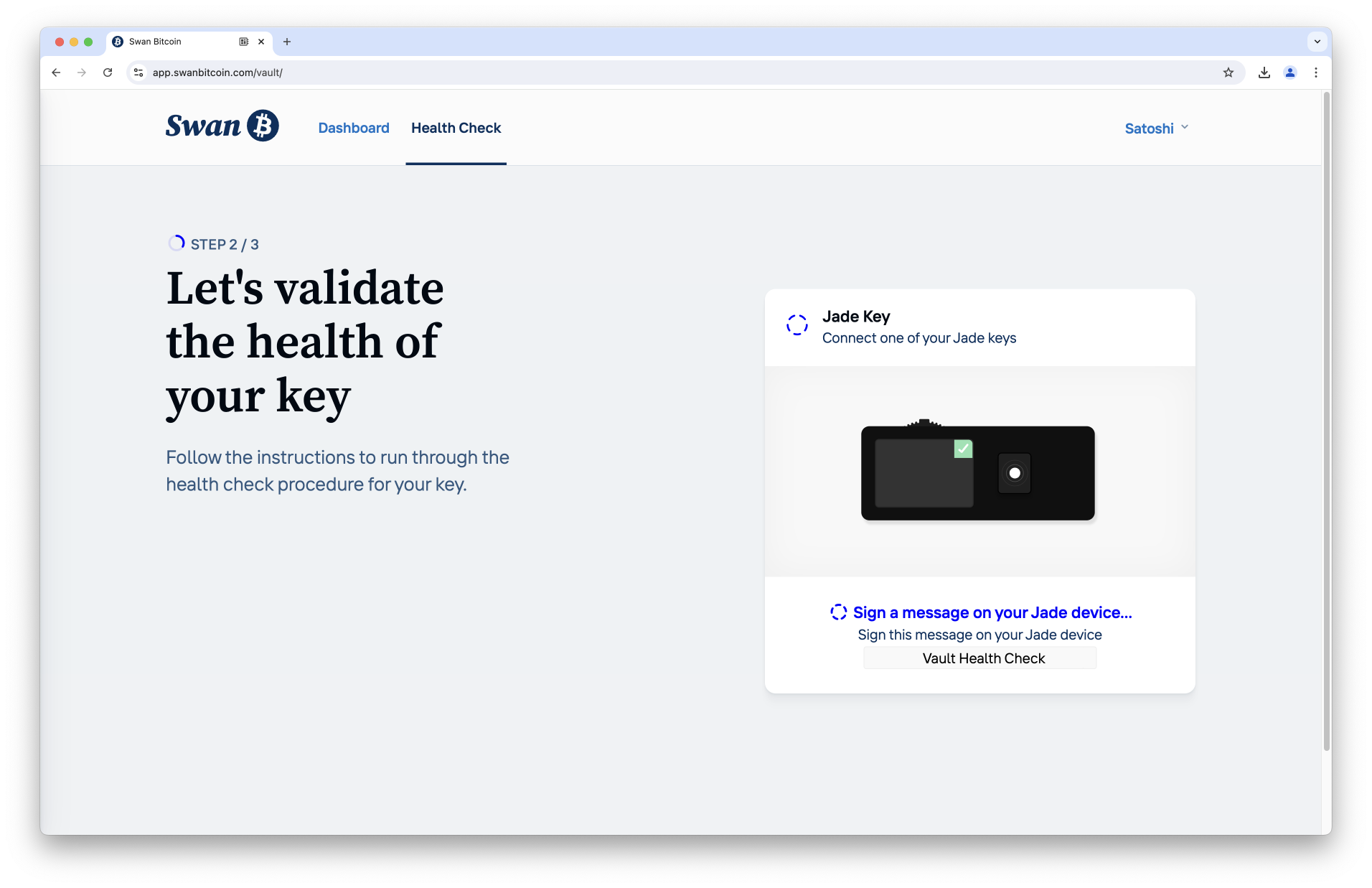Select the Swan Bitcoin browser tab

pos(189,42)
